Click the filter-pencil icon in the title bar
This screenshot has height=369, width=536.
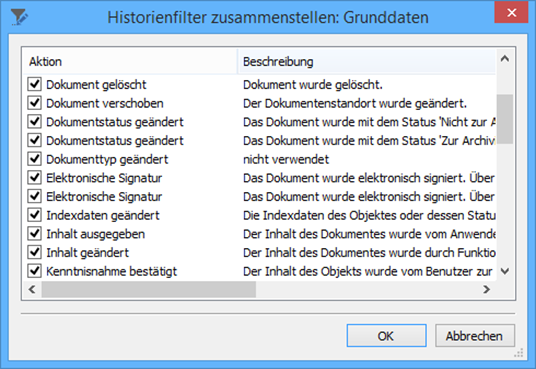point(19,17)
